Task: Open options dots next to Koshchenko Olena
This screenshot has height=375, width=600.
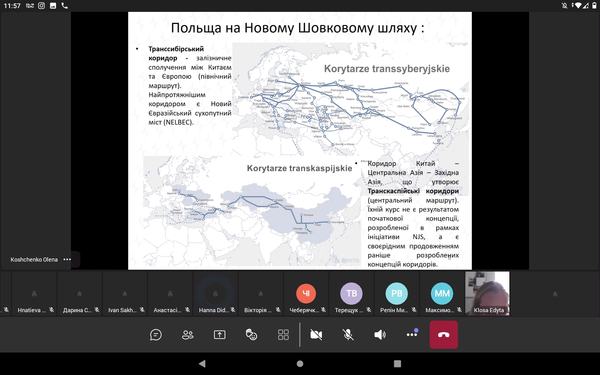Action: pyautogui.click(x=67, y=259)
